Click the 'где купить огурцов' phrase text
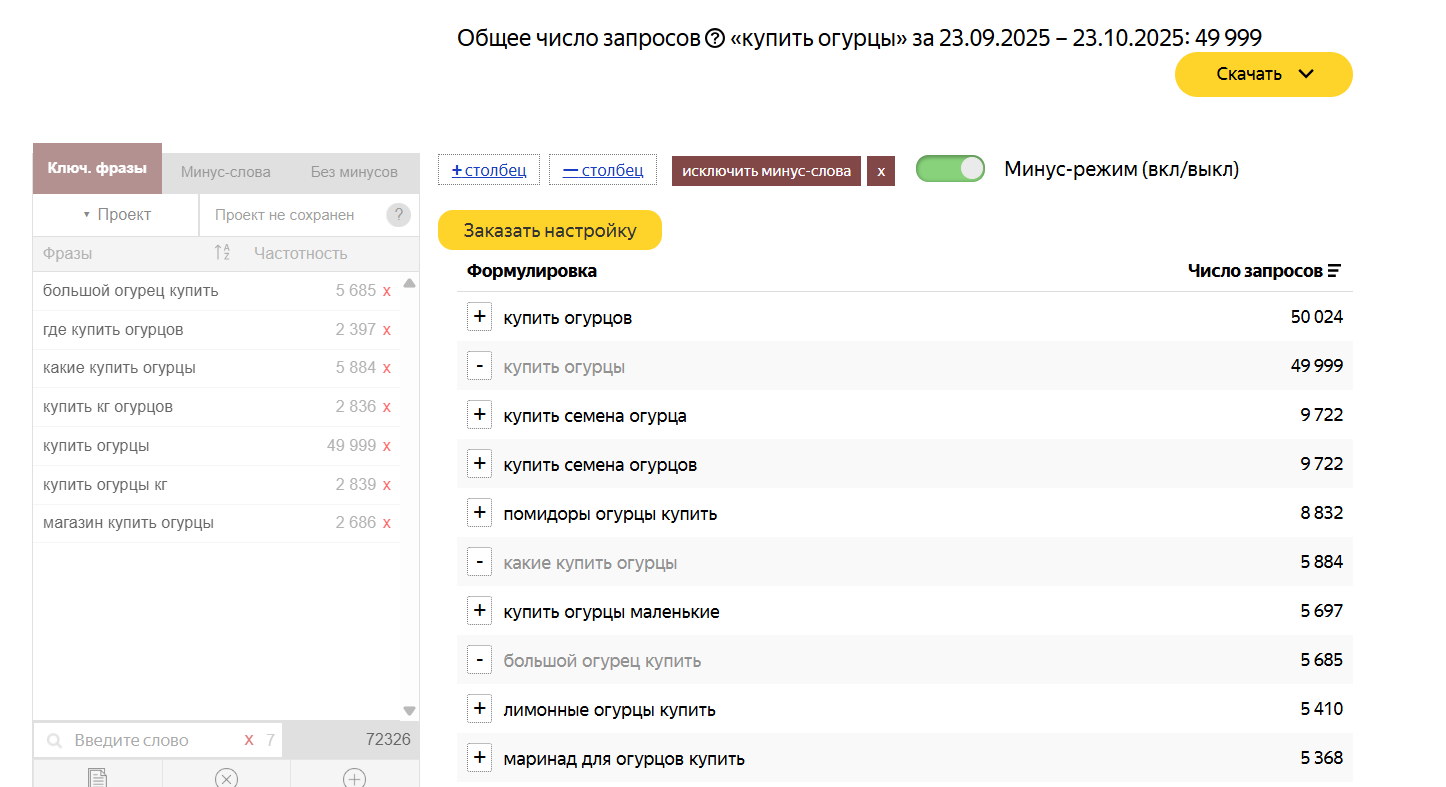This screenshot has width=1446, height=787. pyautogui.click(x=113, y=330)
